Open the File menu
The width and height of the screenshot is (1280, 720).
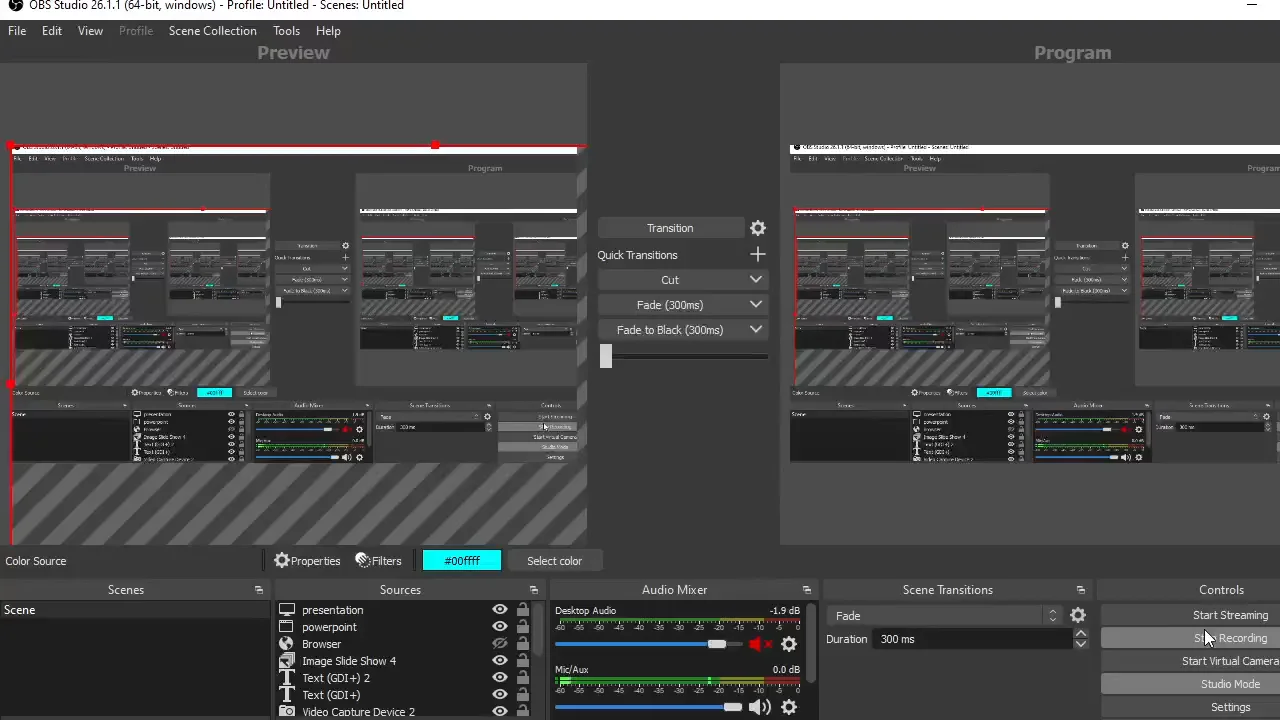17,31
